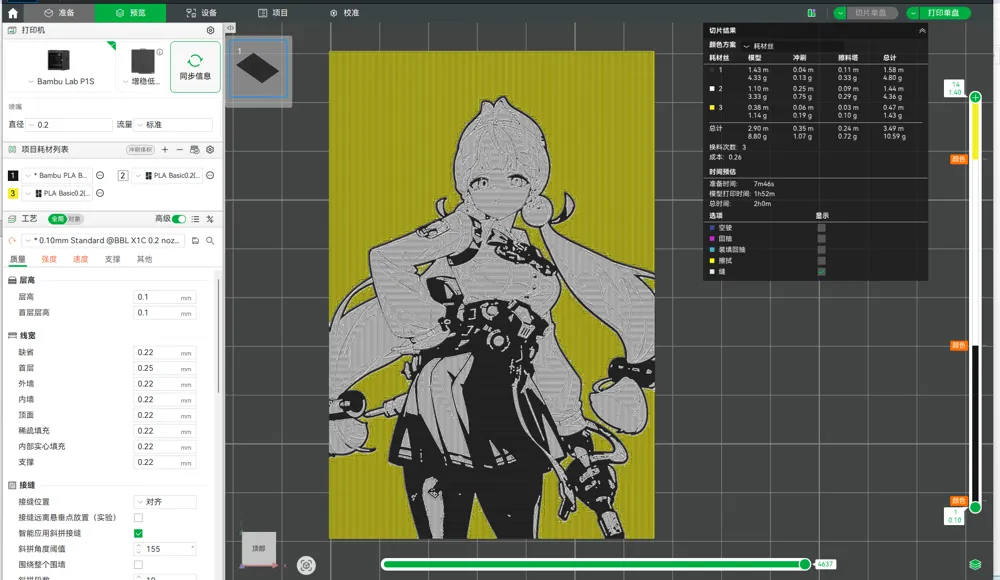Open filament 3 PLA Basic preset dropdown
Viewport: 1000px width, 580px height.
tap(58, 193)
